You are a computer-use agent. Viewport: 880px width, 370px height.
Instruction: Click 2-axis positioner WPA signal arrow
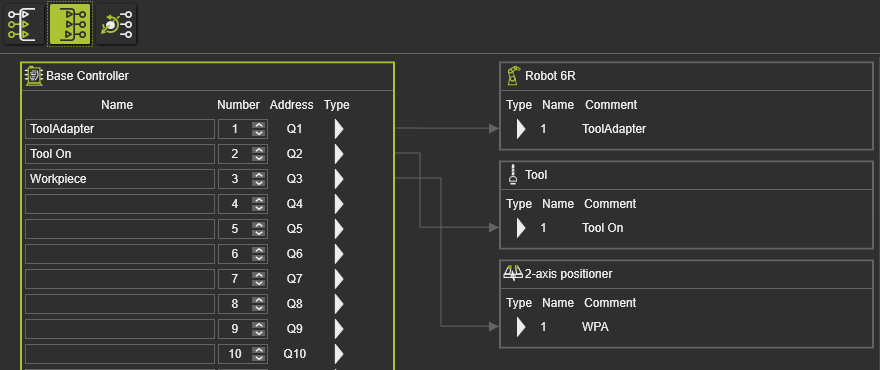[521, 326]
